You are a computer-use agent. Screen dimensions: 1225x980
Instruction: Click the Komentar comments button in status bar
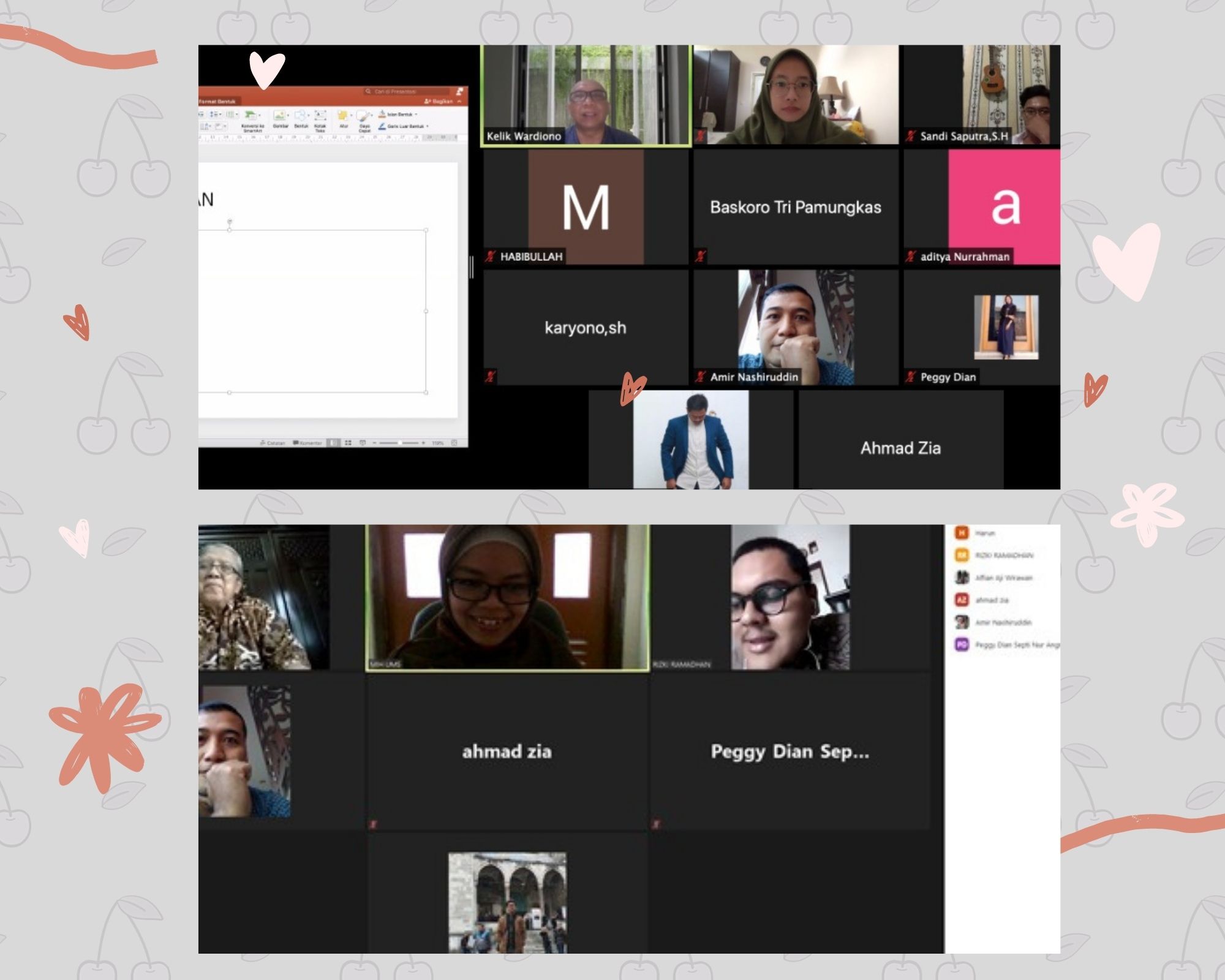click(x=307, y=443)
